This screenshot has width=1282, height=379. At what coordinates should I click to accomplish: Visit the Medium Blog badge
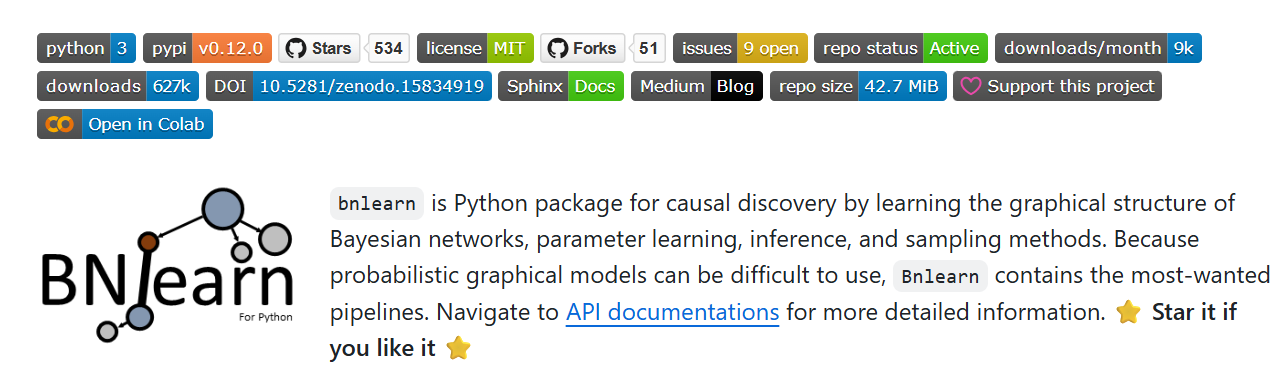(x=697, y=86)
